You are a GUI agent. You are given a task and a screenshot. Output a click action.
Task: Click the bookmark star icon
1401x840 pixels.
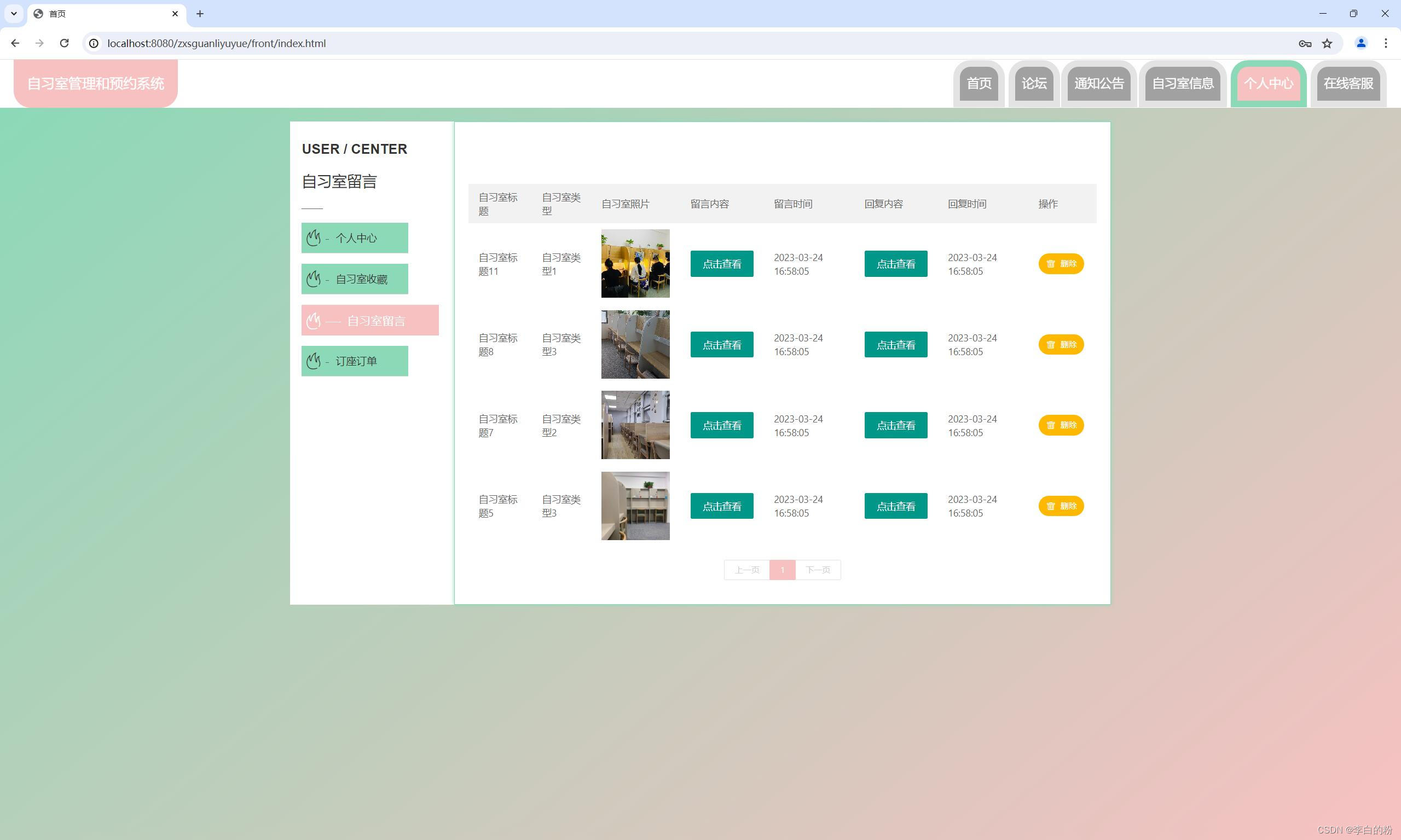tap(1327, 43)
